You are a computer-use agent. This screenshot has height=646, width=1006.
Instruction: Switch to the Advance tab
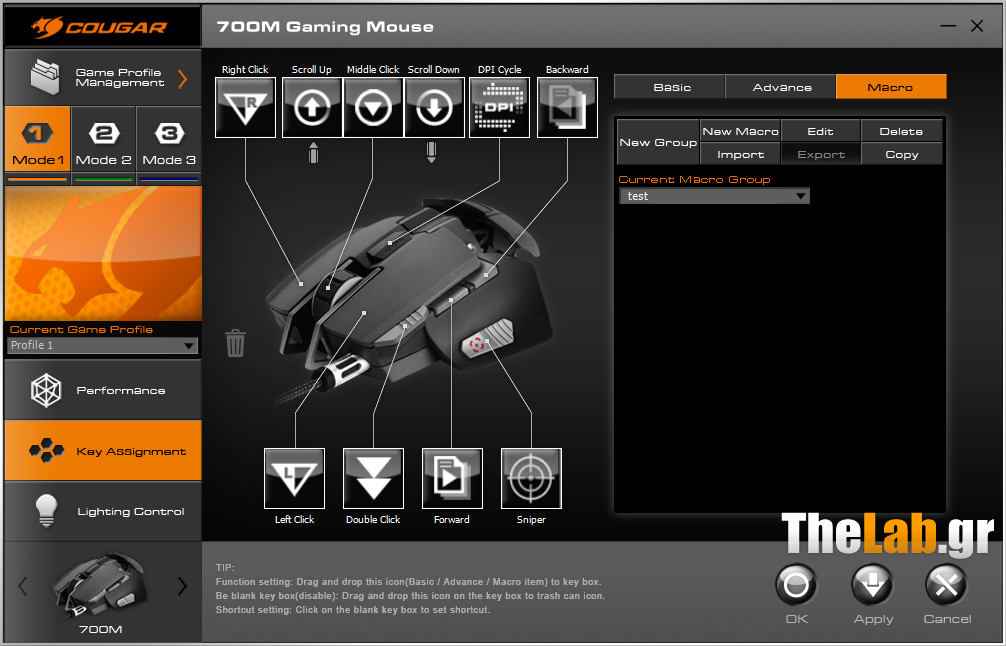781,87
